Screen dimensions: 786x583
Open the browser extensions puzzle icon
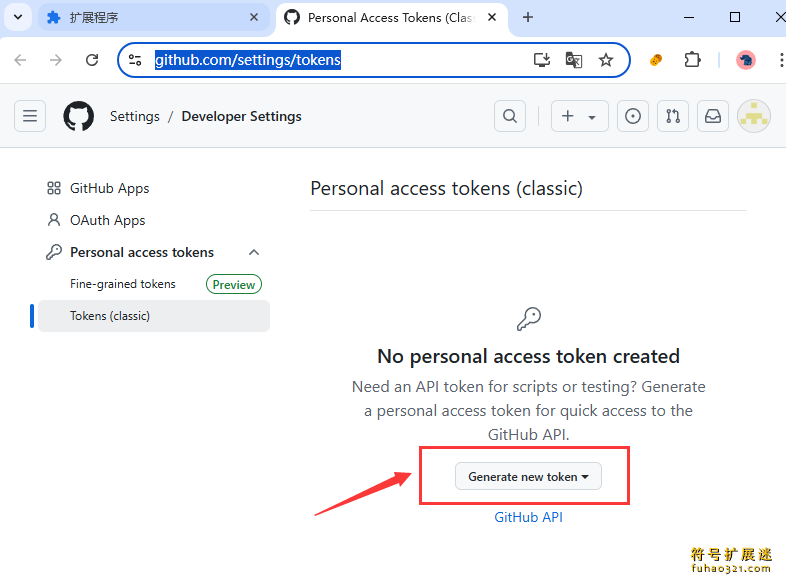tap(692, 60)
